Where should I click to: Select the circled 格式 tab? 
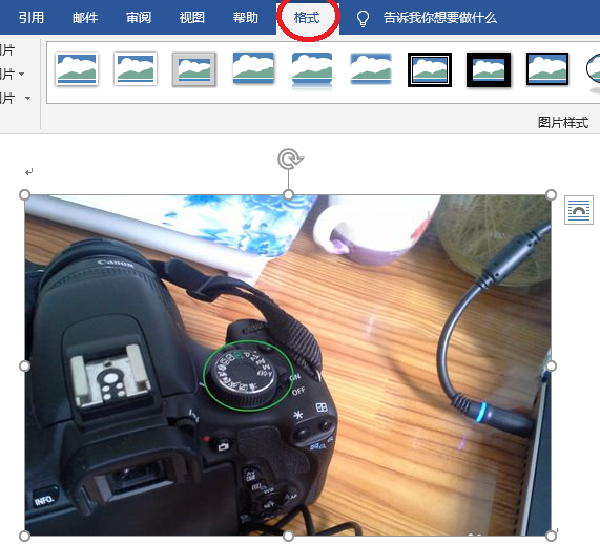click(x=306, y=18)
